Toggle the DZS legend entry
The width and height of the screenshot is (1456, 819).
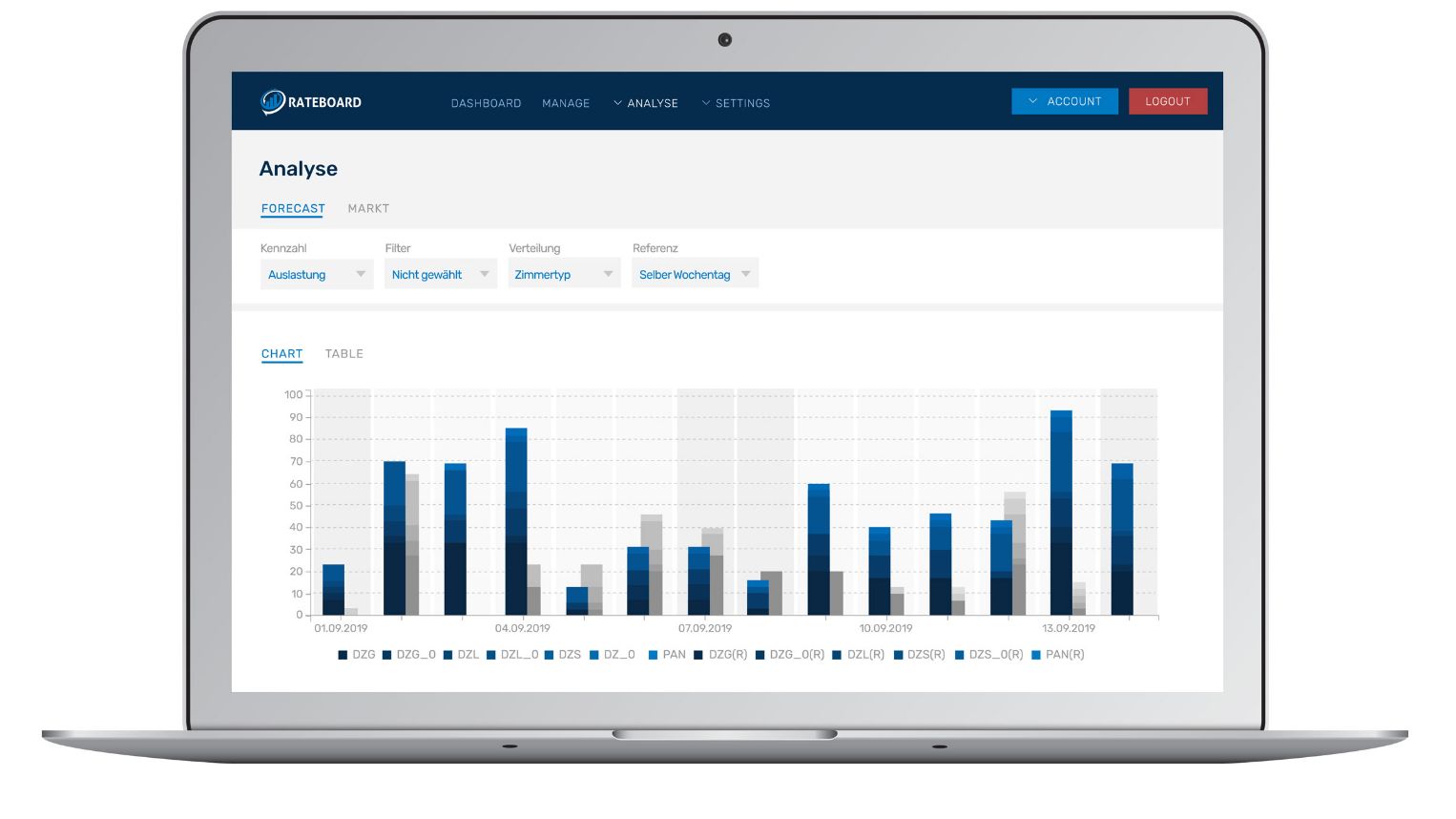[x=563, y=655]
